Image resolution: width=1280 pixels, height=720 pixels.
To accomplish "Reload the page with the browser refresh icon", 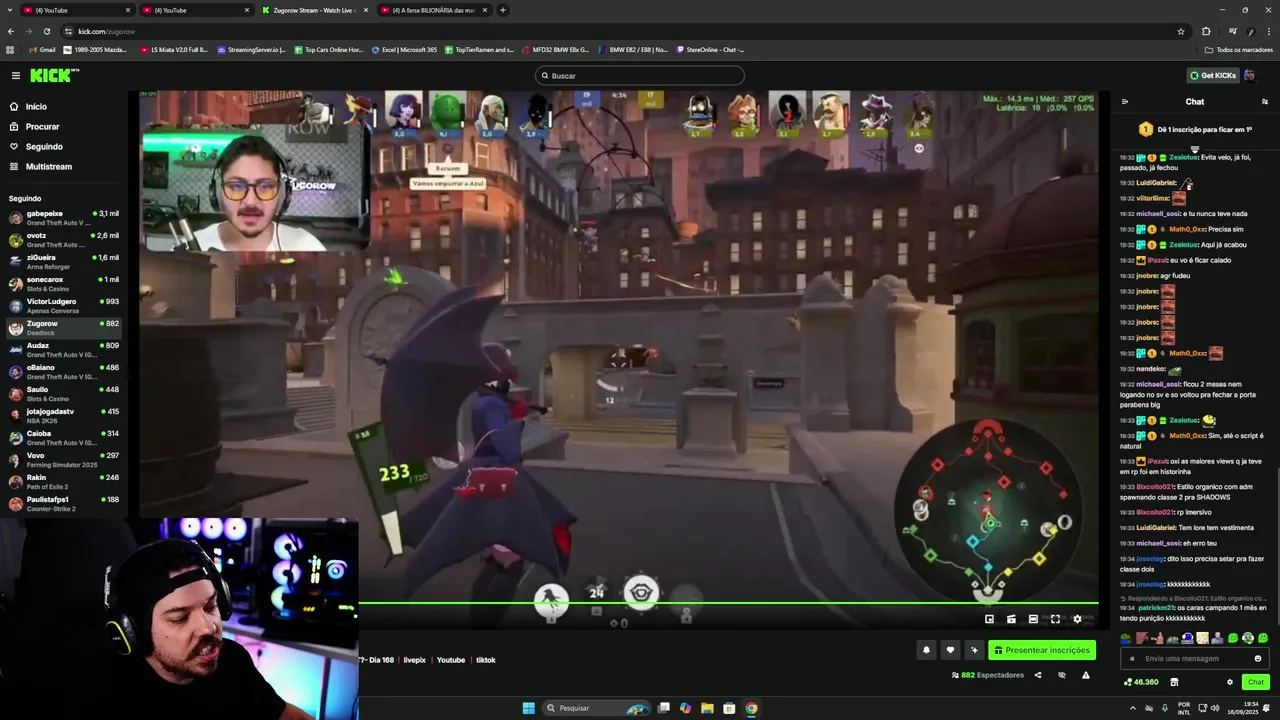I will (47, 31).
